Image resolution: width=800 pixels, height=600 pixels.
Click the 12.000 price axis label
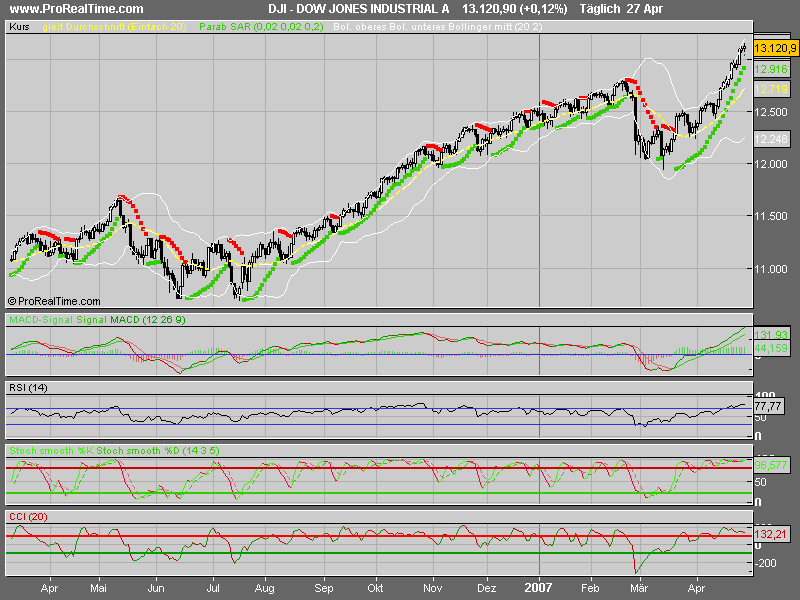tap(771, 164)
